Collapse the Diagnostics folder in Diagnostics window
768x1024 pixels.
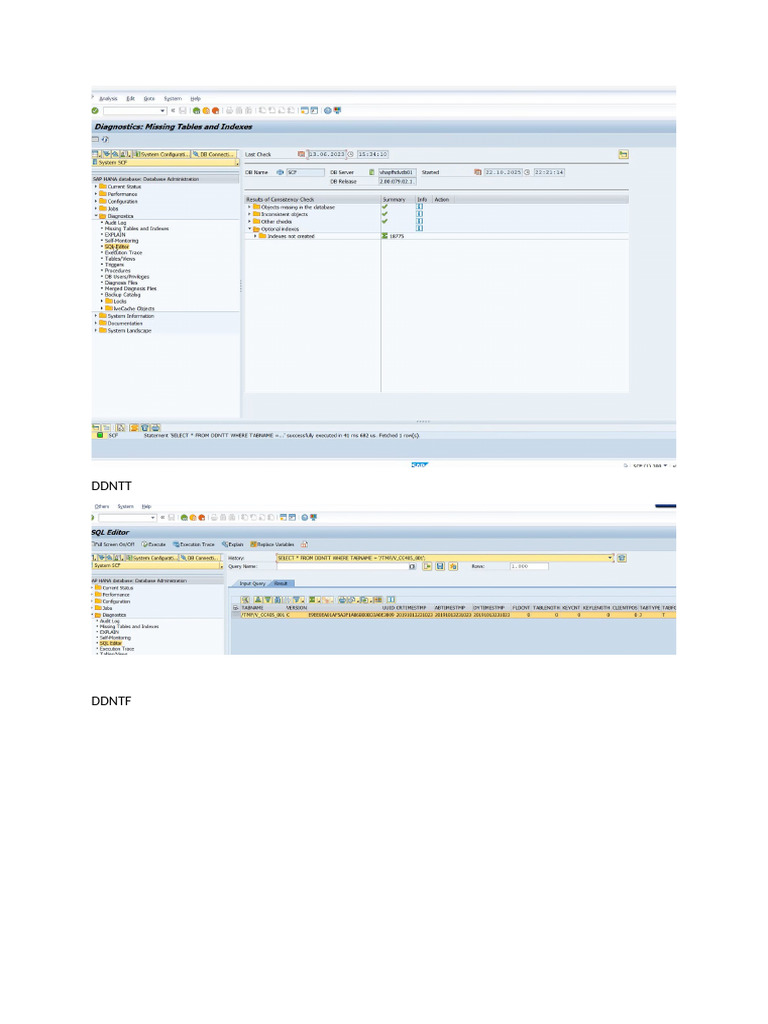[96, 216]
